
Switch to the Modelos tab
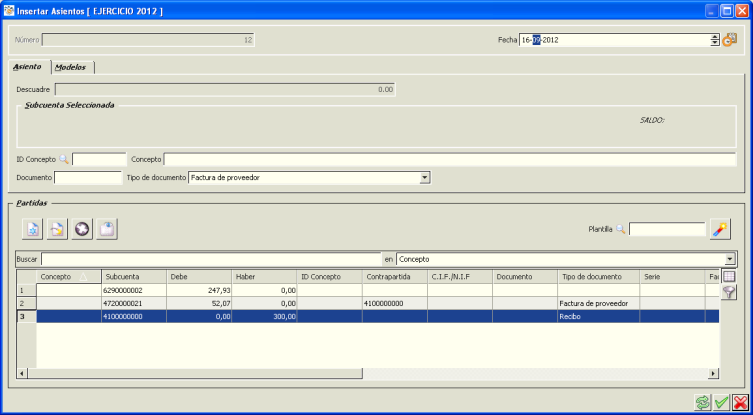coord(71,67)
